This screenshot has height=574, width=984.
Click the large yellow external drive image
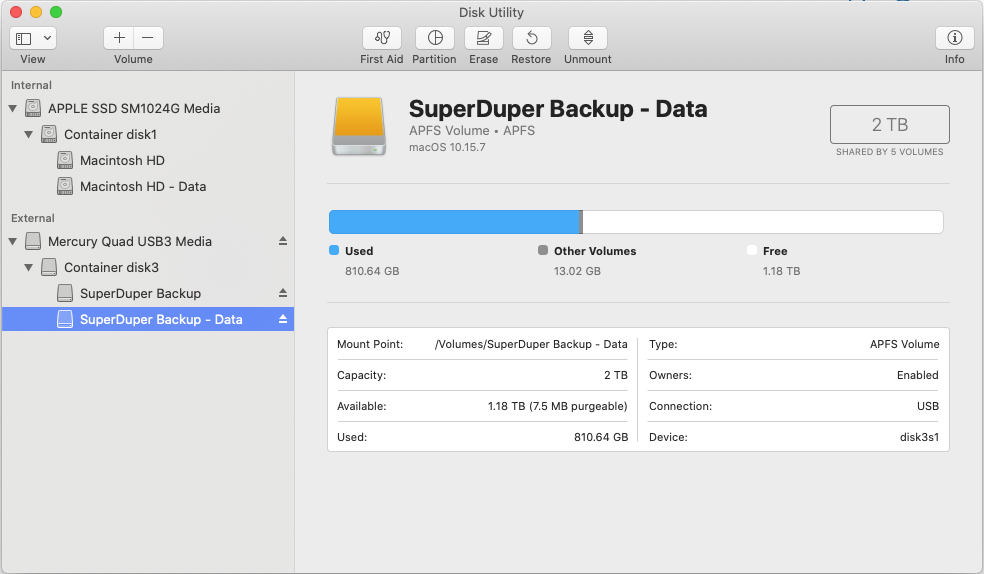coord(359,126)
